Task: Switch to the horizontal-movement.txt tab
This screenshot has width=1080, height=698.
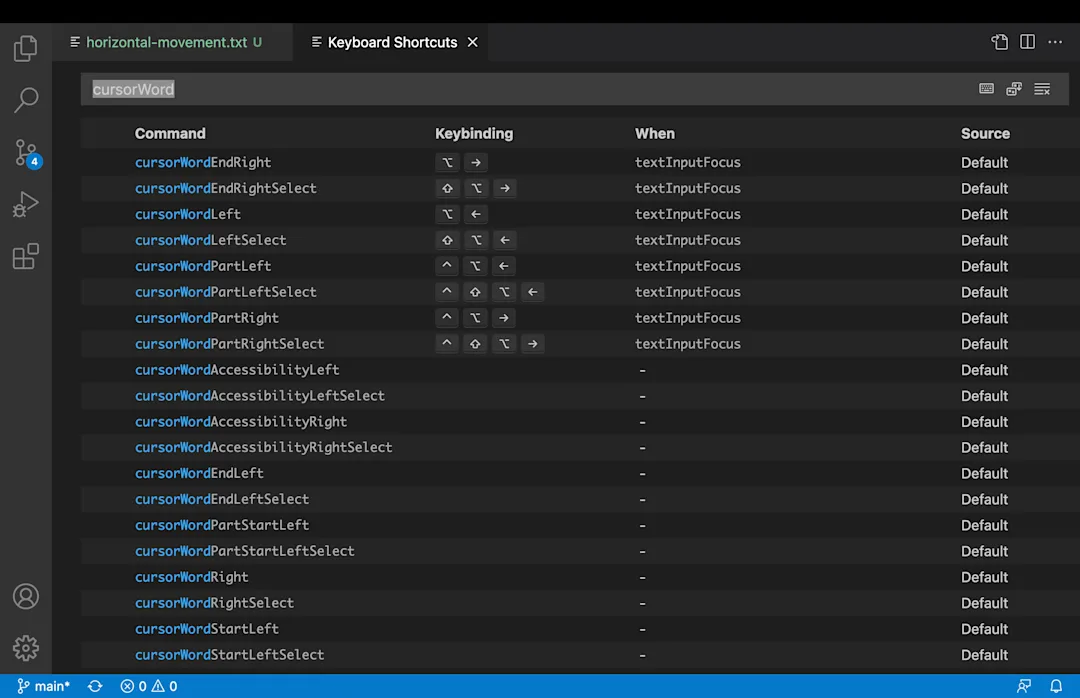Action: 165,42
